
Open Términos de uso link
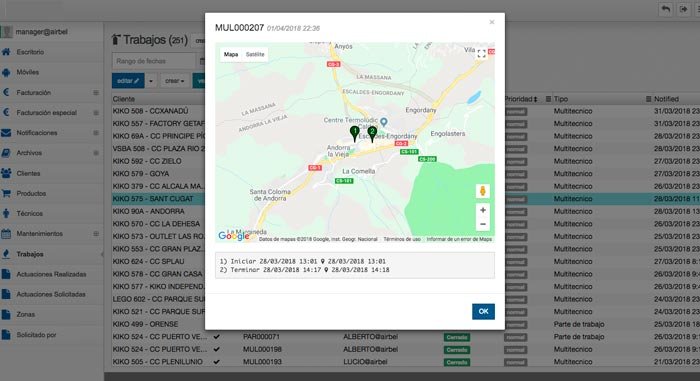pos(402,239)
